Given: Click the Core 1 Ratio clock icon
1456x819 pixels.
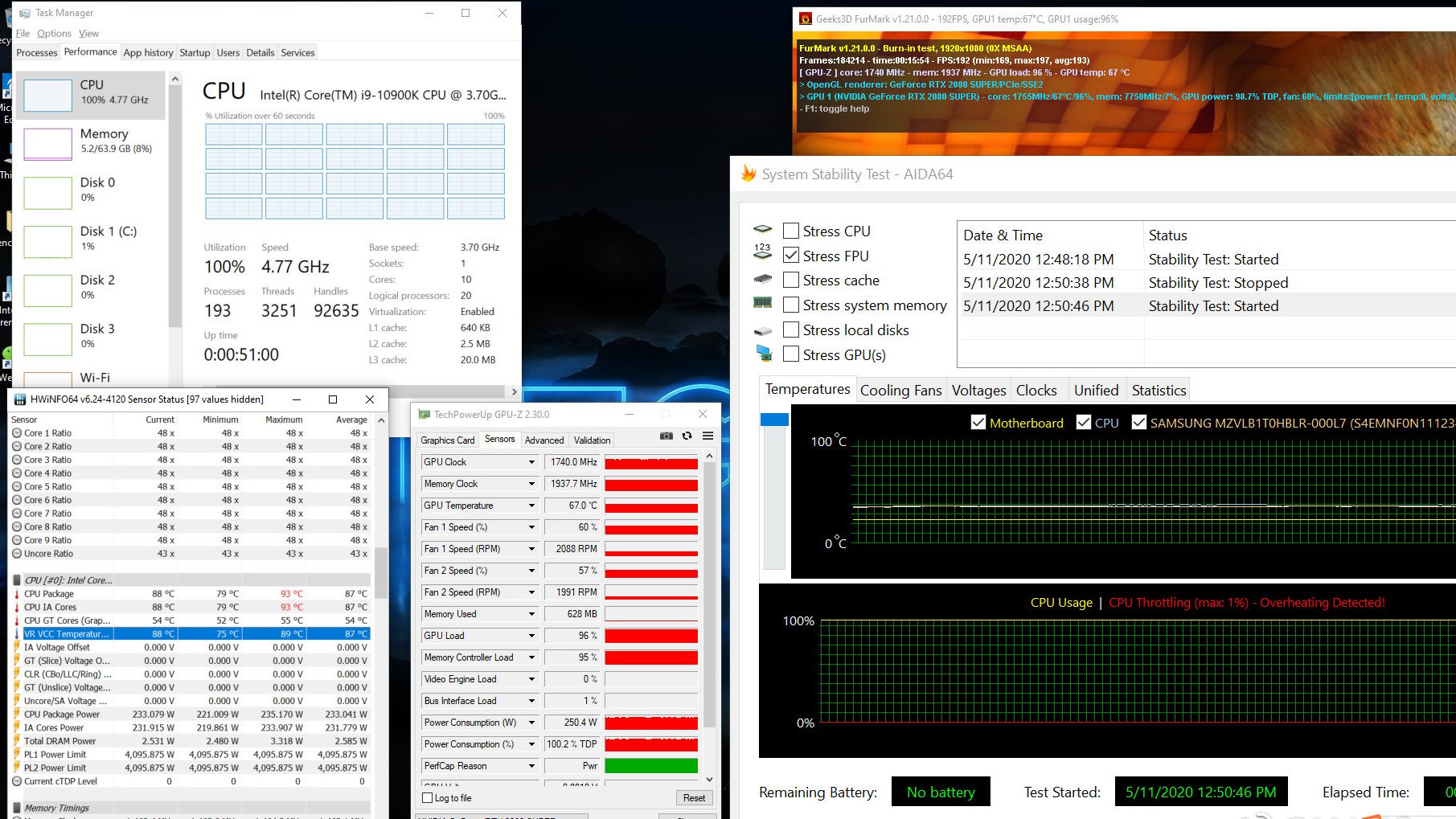Looking at the screenshot, I should [x=17, y=432].
